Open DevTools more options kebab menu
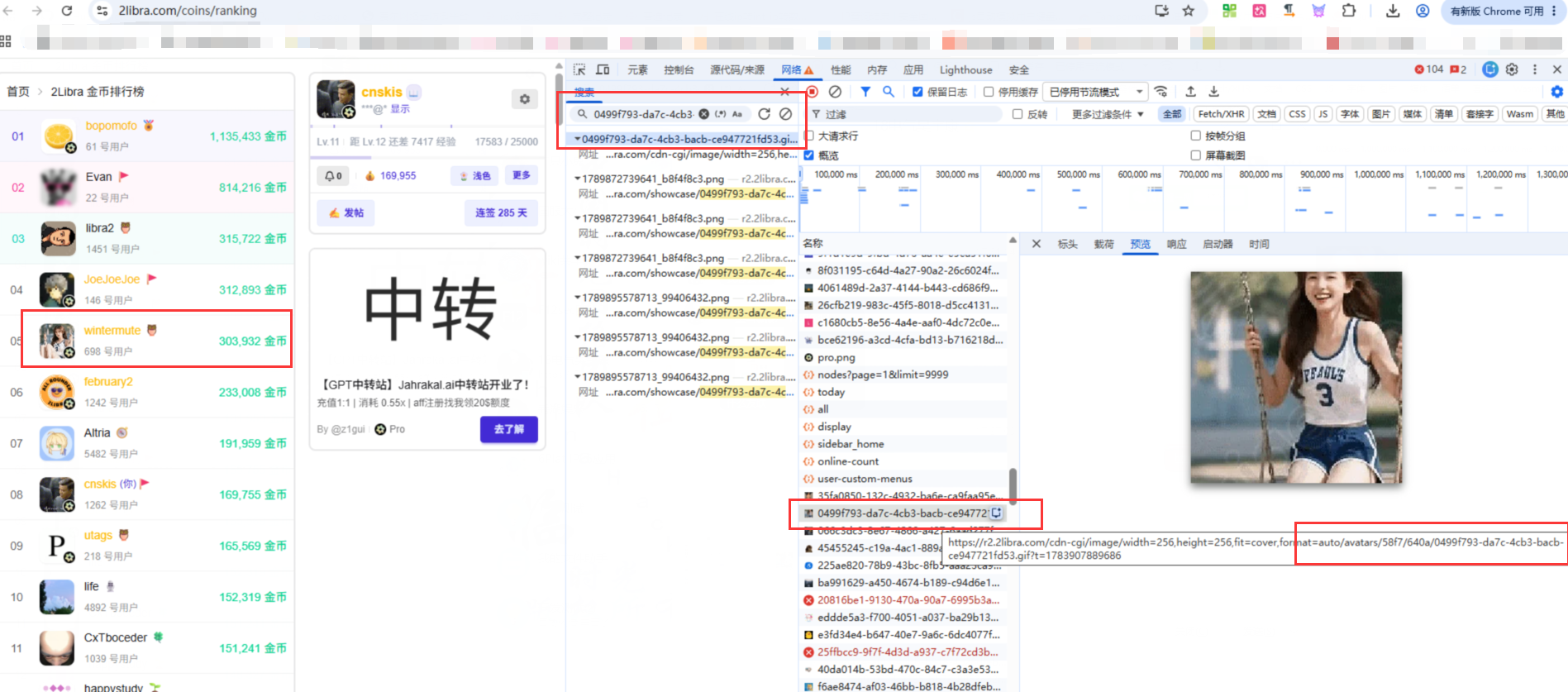Viewport: 1568px width, 692px height. [1535, 69]
